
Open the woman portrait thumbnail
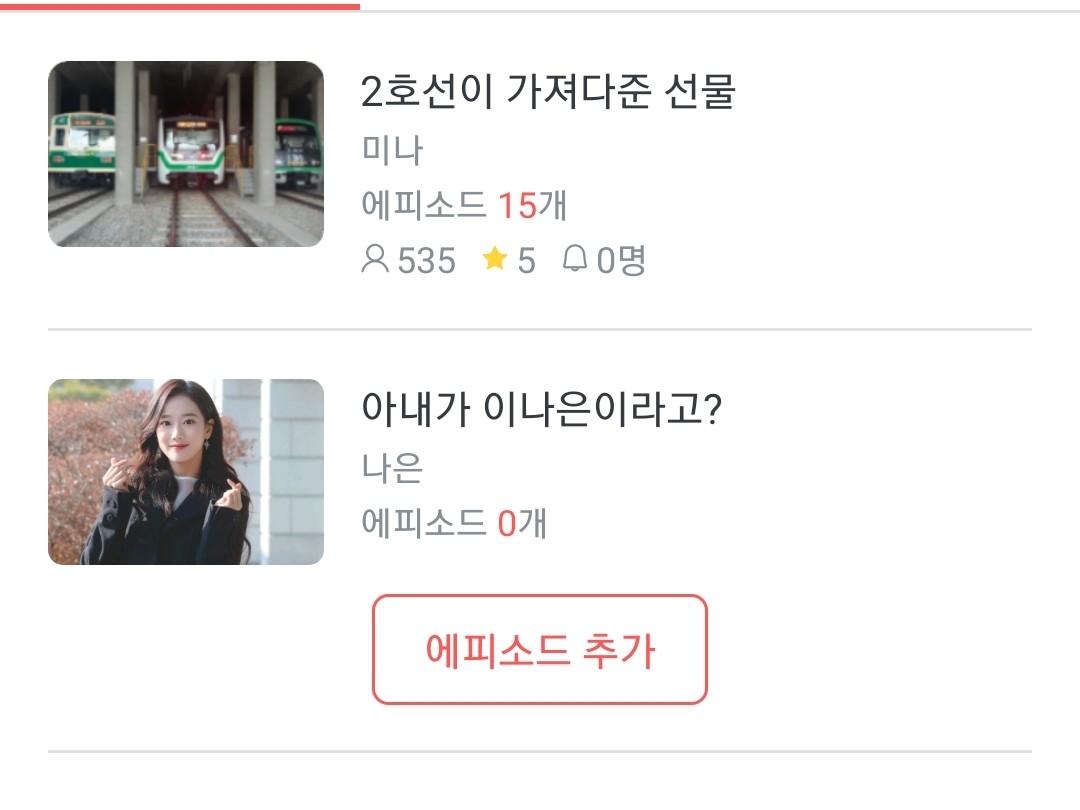(x=186, y=472)
